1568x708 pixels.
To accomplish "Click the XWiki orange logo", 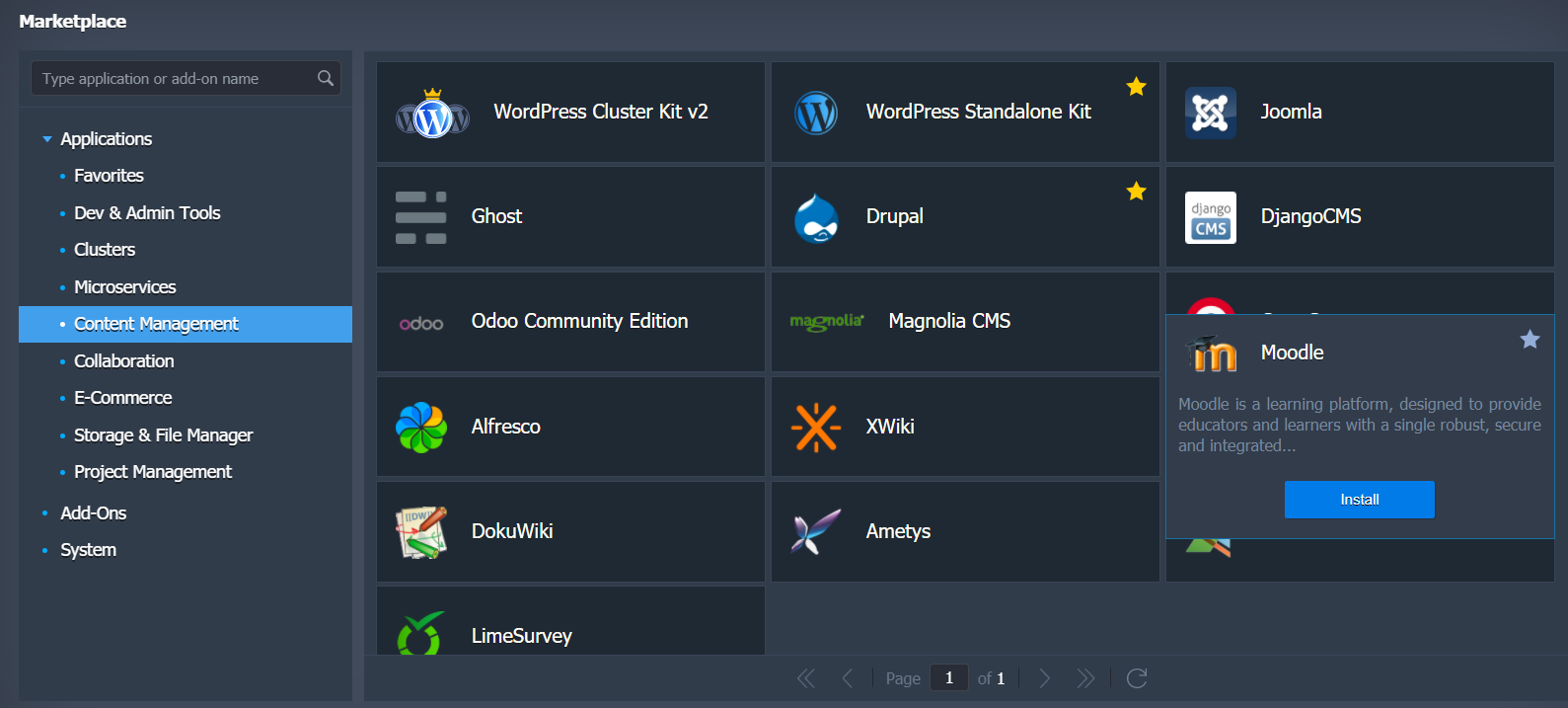I will (816, 428).
